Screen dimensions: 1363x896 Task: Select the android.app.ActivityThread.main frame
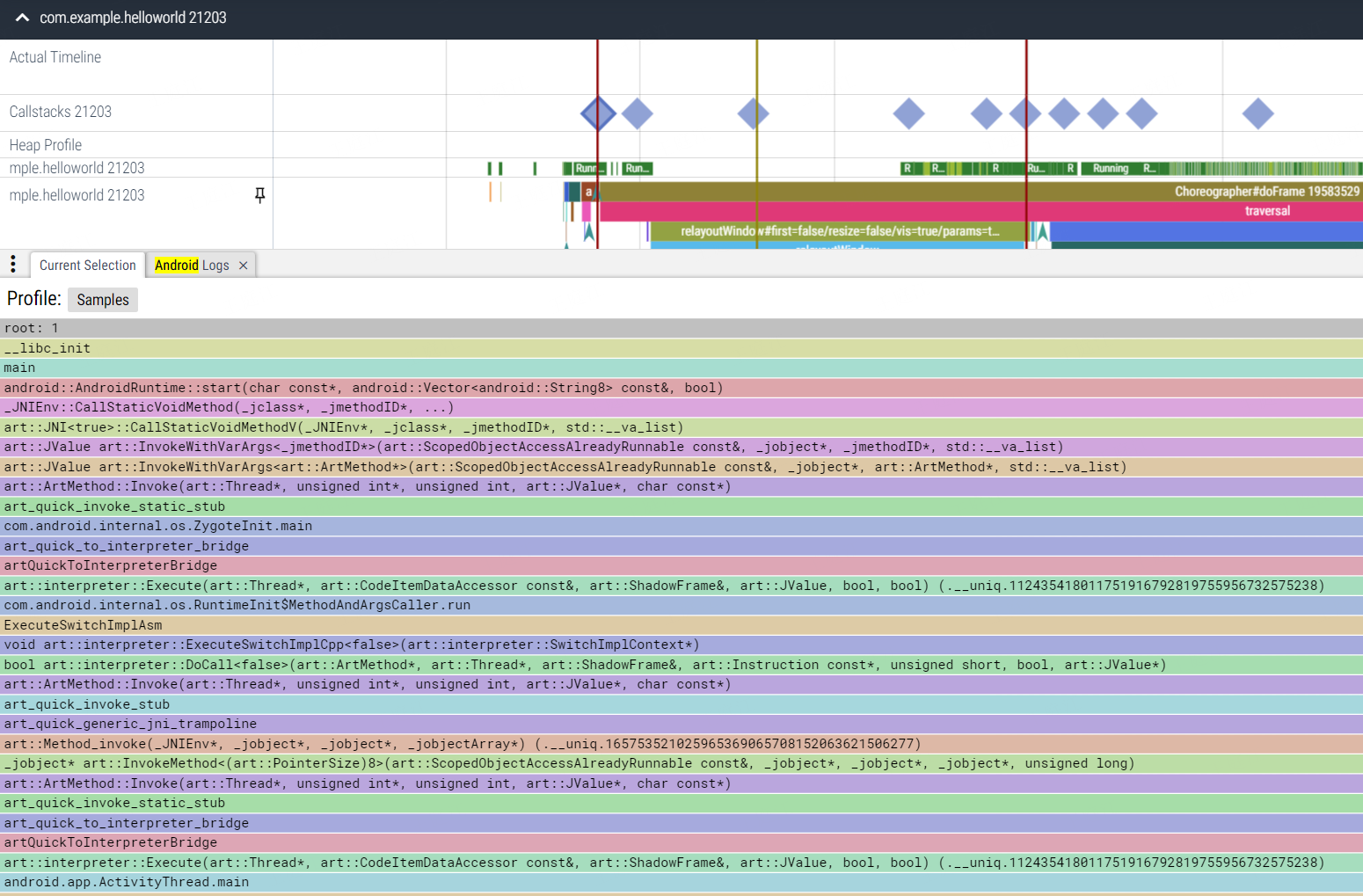[x=681, y=882]
